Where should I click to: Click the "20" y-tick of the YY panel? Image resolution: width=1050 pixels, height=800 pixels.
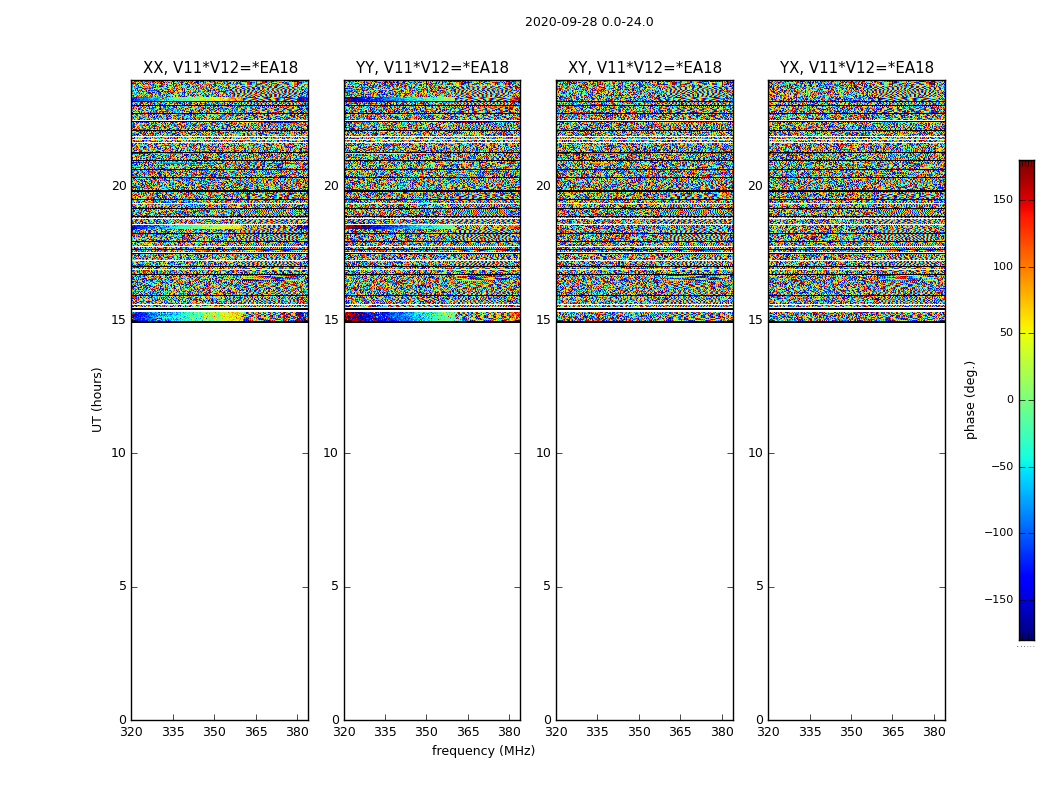(x=331, y=186)
